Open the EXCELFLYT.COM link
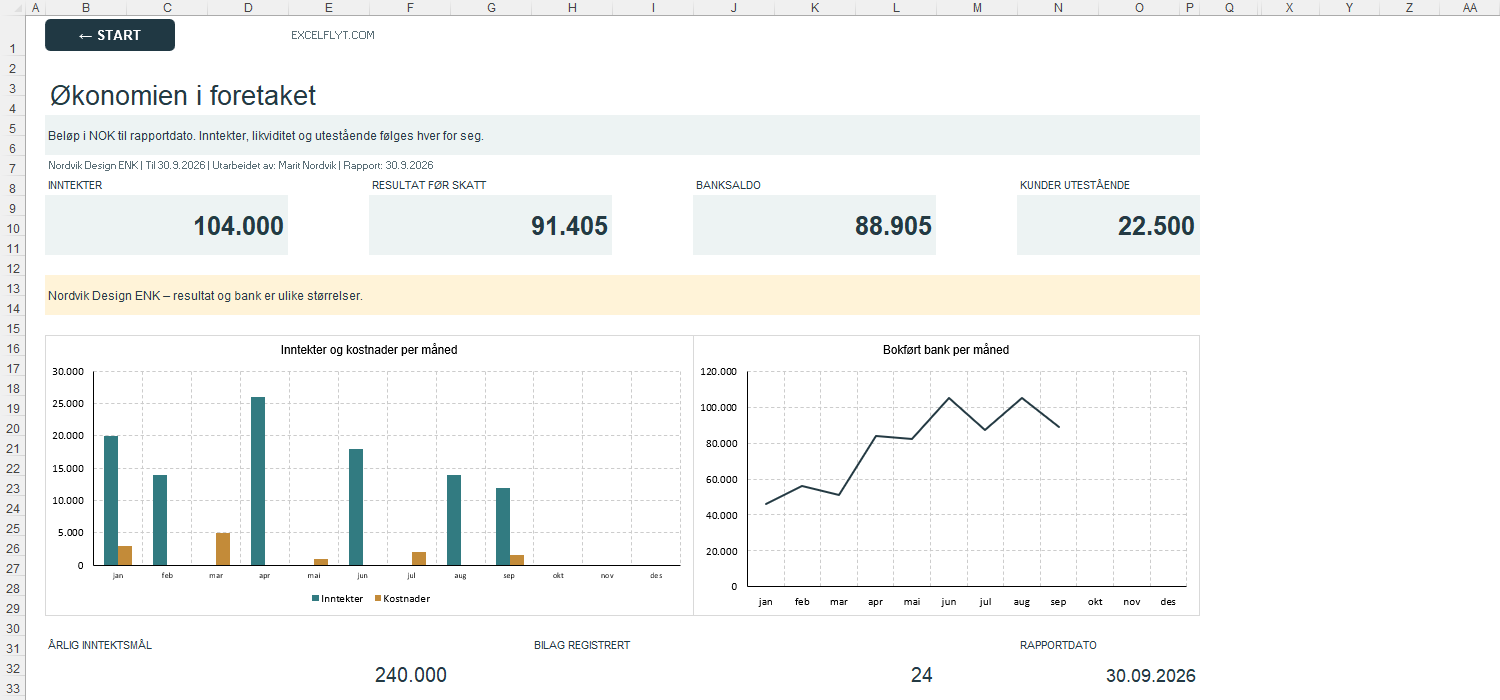The image size is (1500, 700). click(333, 35)
